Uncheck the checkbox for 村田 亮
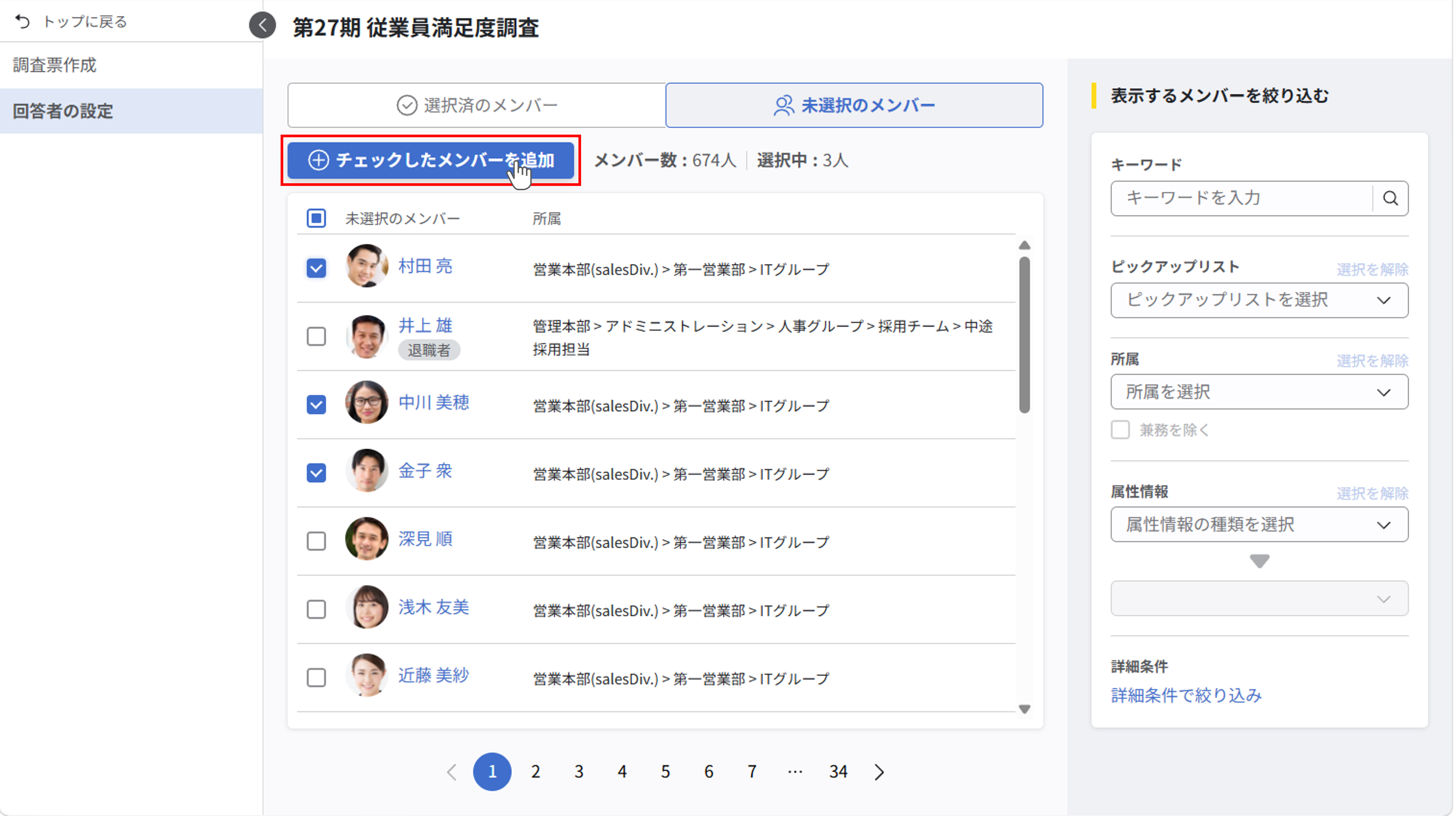 coord(317,268)
